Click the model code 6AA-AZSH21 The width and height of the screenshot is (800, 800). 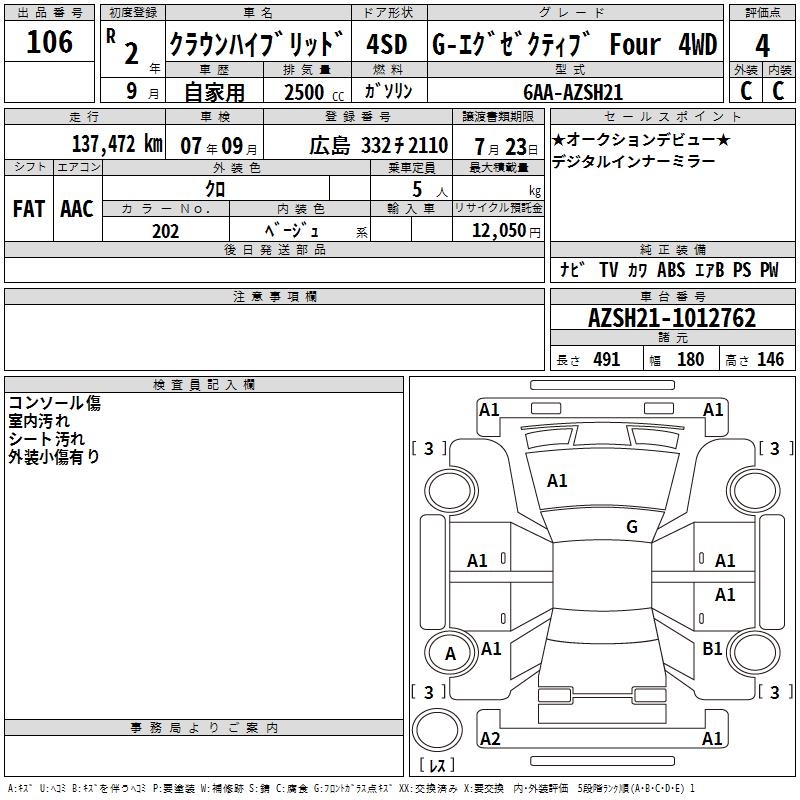[x=573, y=91]
